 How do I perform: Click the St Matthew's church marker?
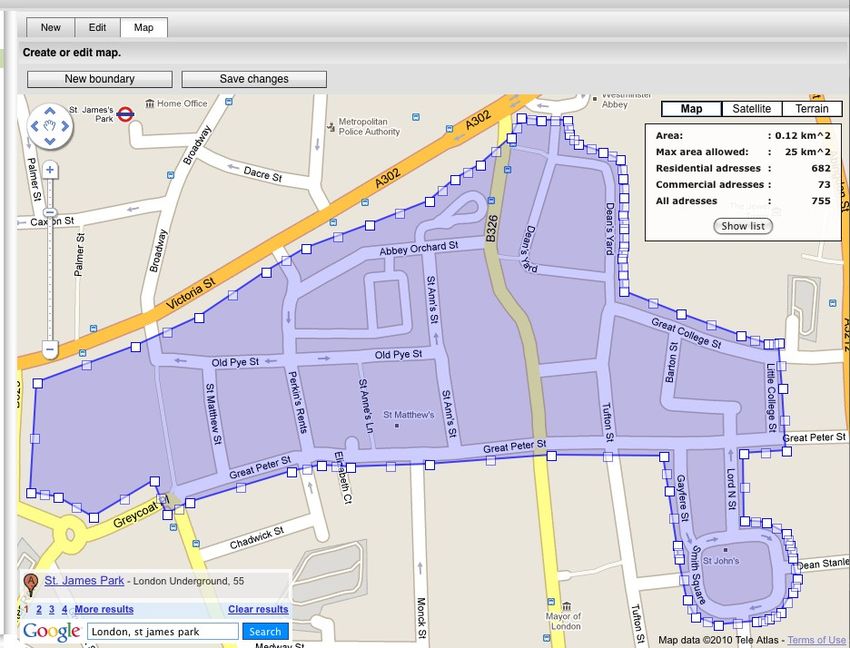[397, 426]
